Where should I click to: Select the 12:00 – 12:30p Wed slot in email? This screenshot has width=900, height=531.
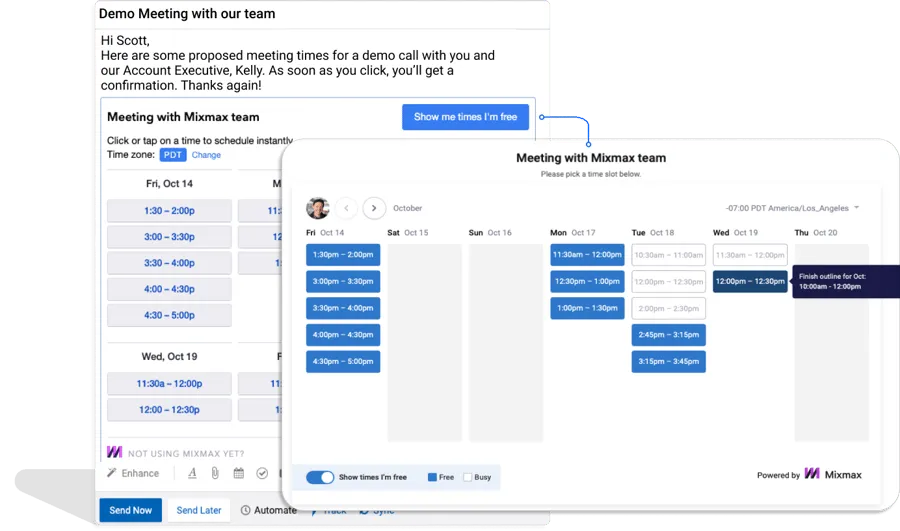[169, 409]
